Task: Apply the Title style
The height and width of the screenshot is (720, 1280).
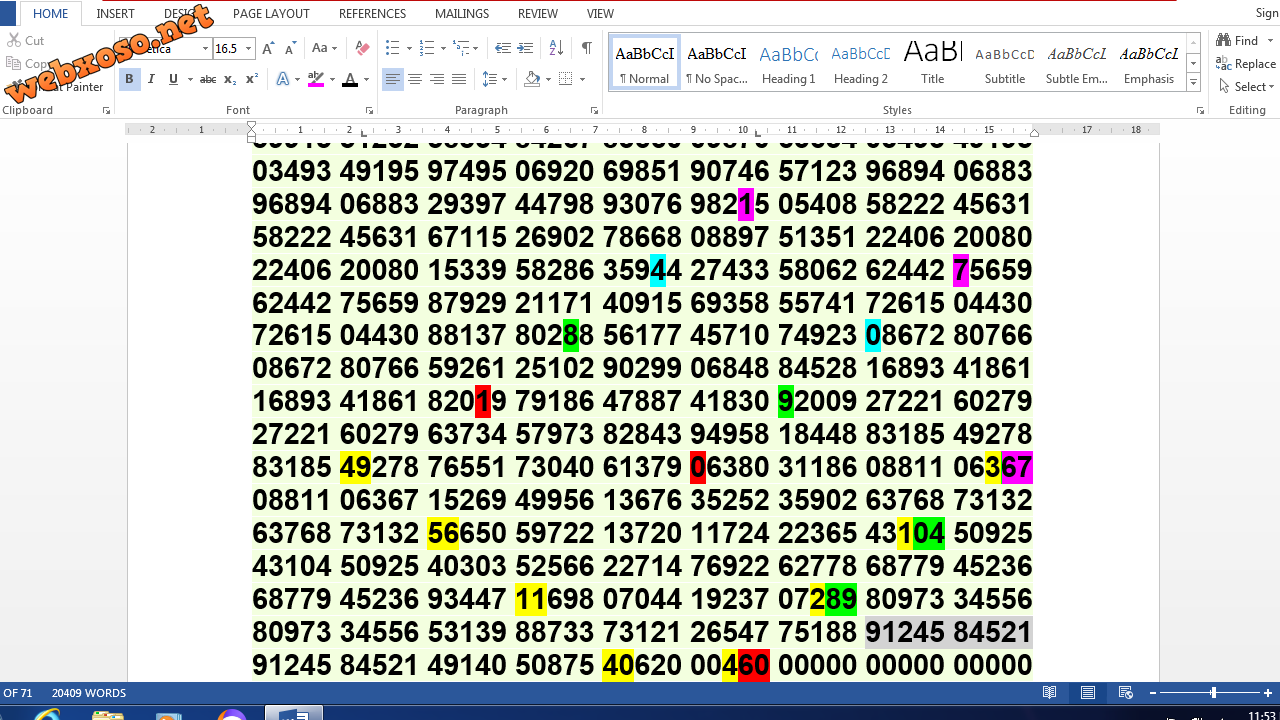Action: (932, 64)
